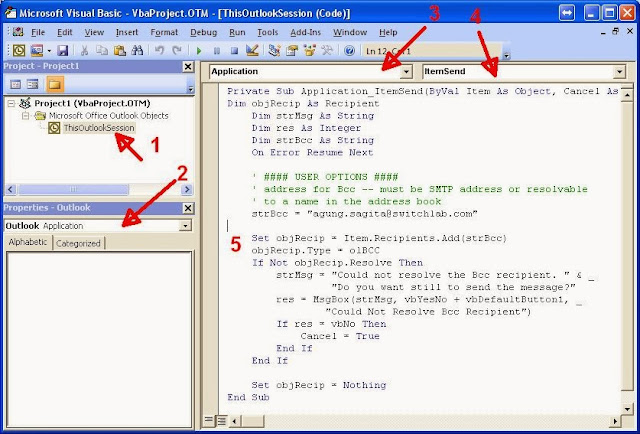Viewport: 640px width, 434px height.
Task: Click the Cut scissors icon
Action: click(84, 50)
